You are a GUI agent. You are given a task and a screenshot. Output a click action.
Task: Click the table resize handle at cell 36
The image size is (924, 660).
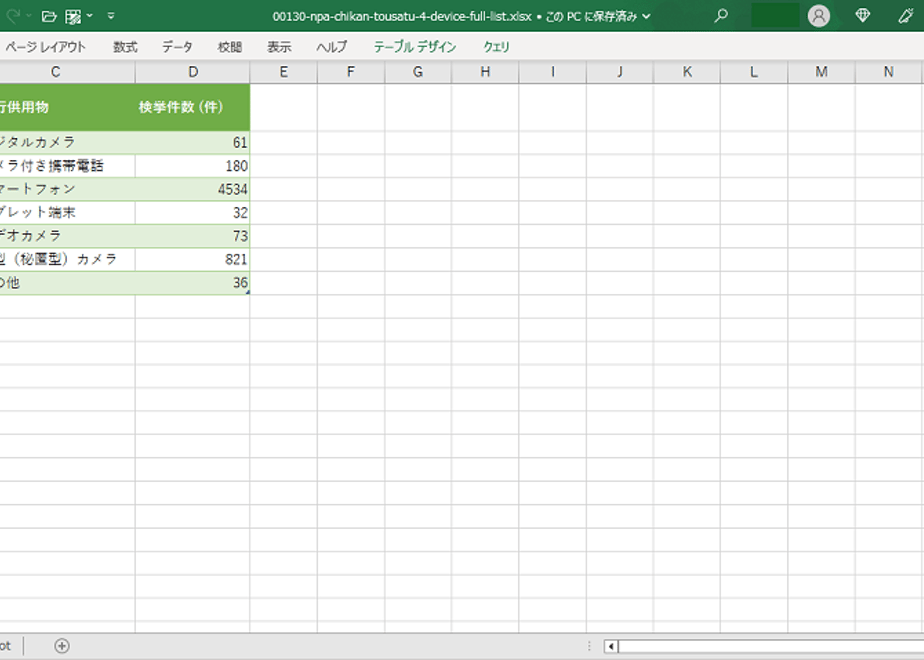248,292
